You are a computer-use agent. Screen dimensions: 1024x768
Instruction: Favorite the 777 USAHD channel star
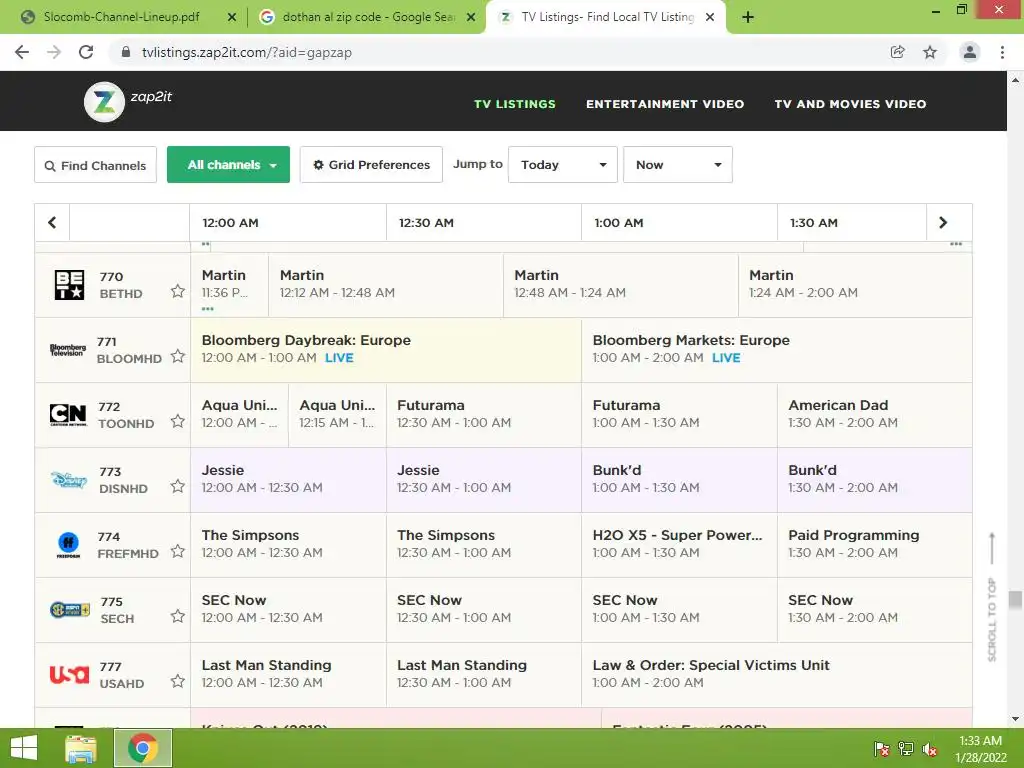click(x=178, y=681)
